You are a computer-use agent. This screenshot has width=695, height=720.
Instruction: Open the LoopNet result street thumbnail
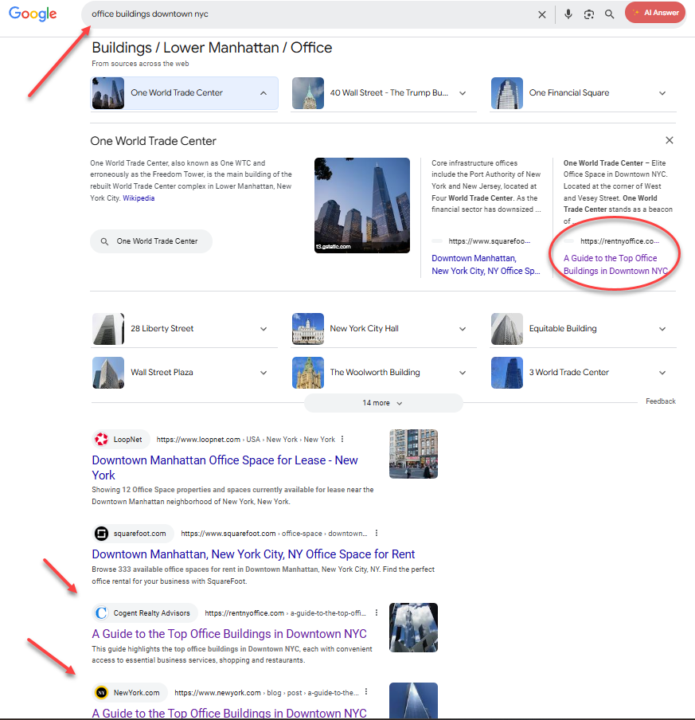pos(413,454)
